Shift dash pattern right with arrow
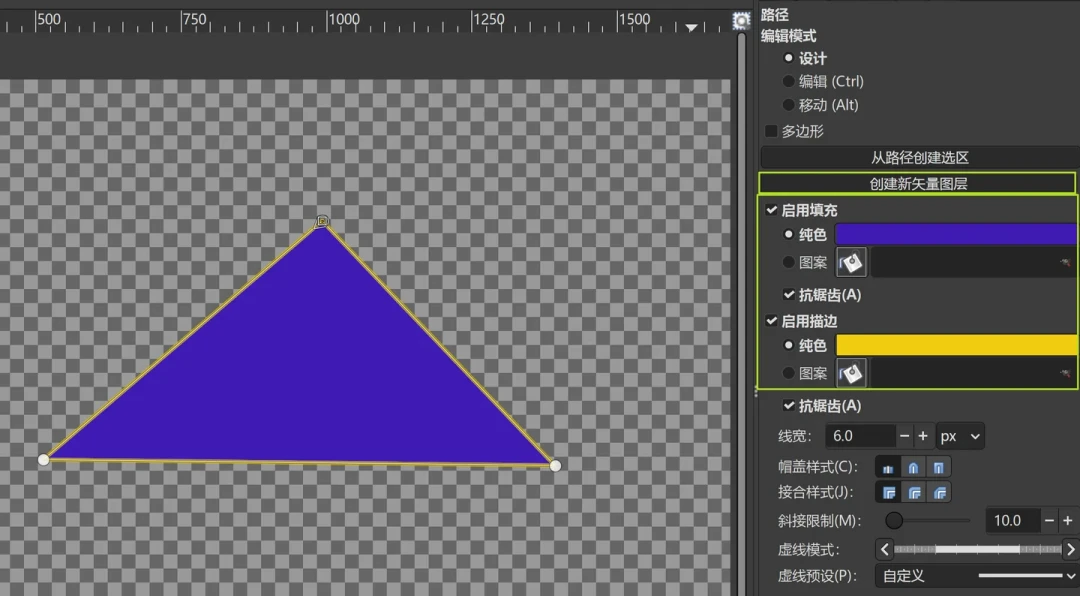Image resolution: width=1080 pixels, height=596 pixels. point(1070,550)
